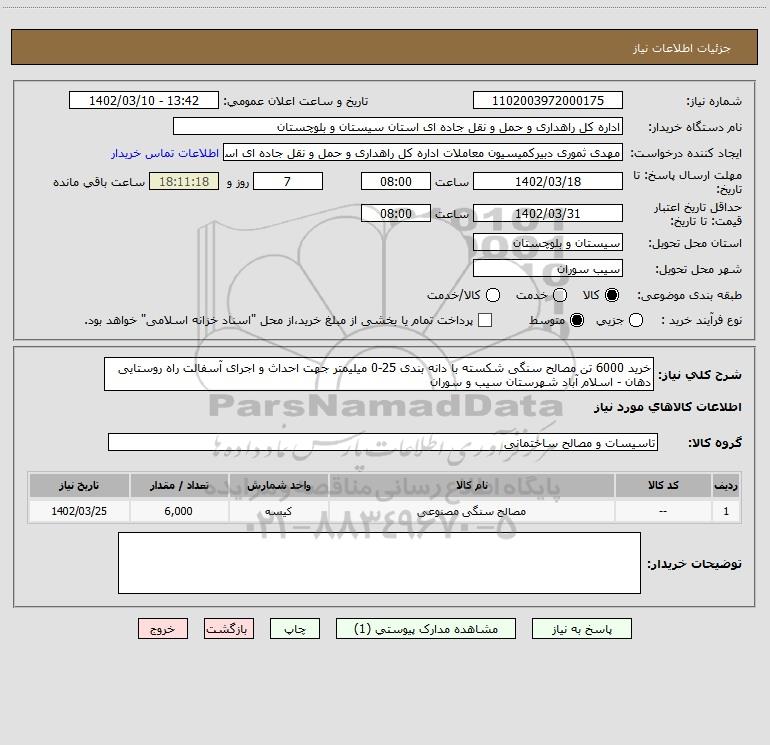Viewport: 770px width, 745px height.
Task: Select the کالا radio button
Action: click(x=612, y=295)
